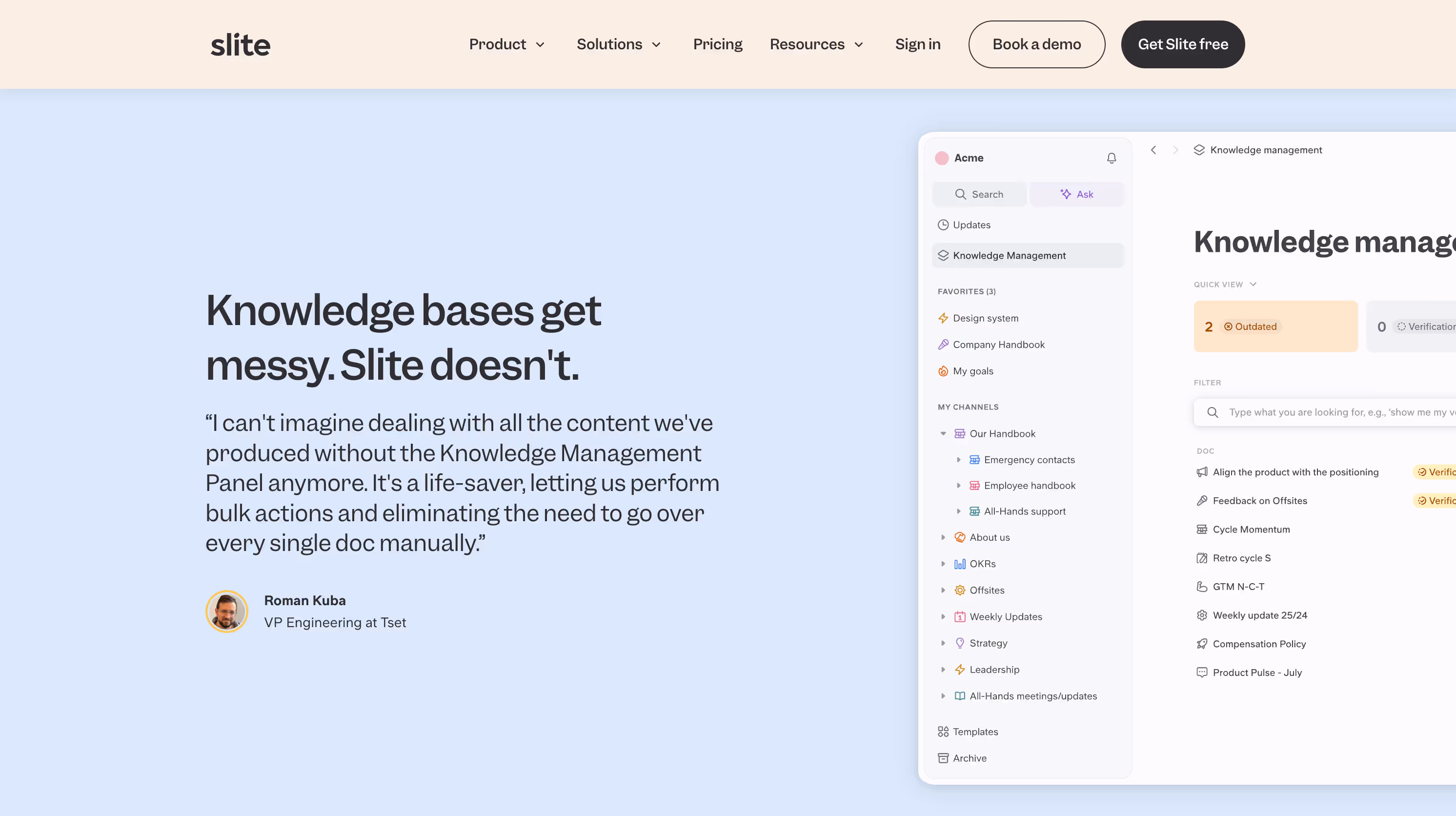The width and height of the screenshot is (1456, 816).
Task: Select the Outdated quick view card
Action: pyautogui.click(x=1275, y=326)
